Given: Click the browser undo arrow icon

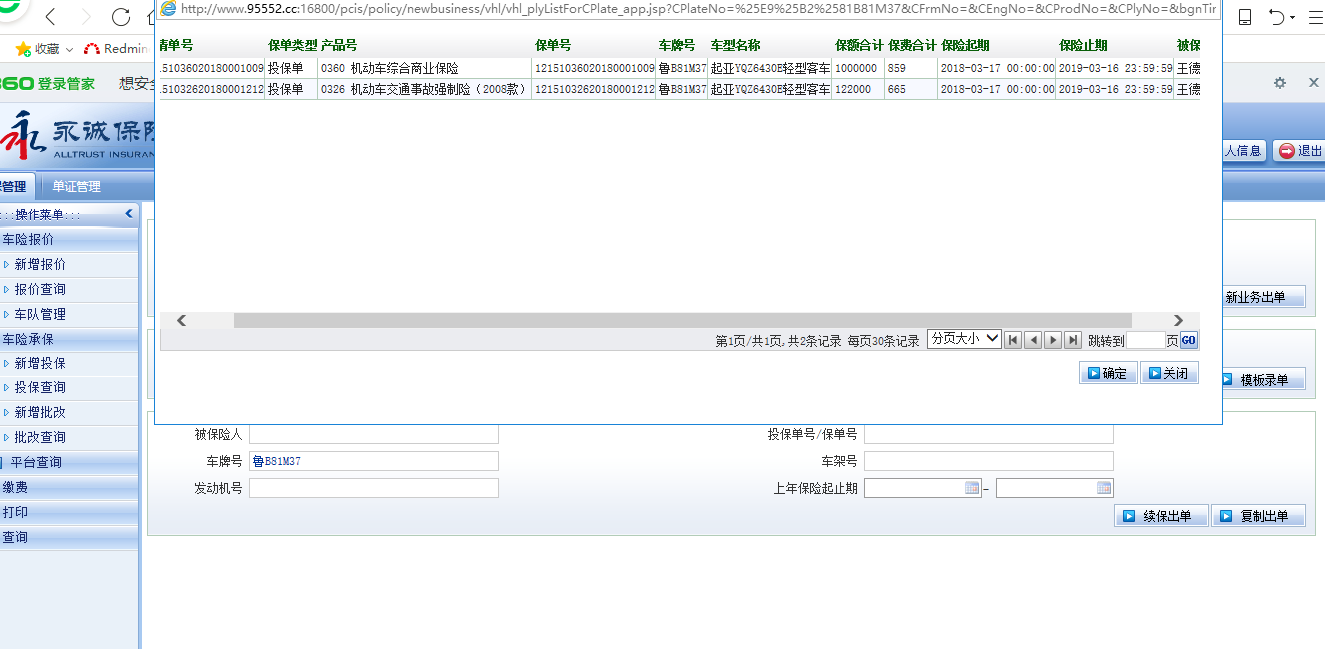Looking at the screenshot, I should point(1276,17).
